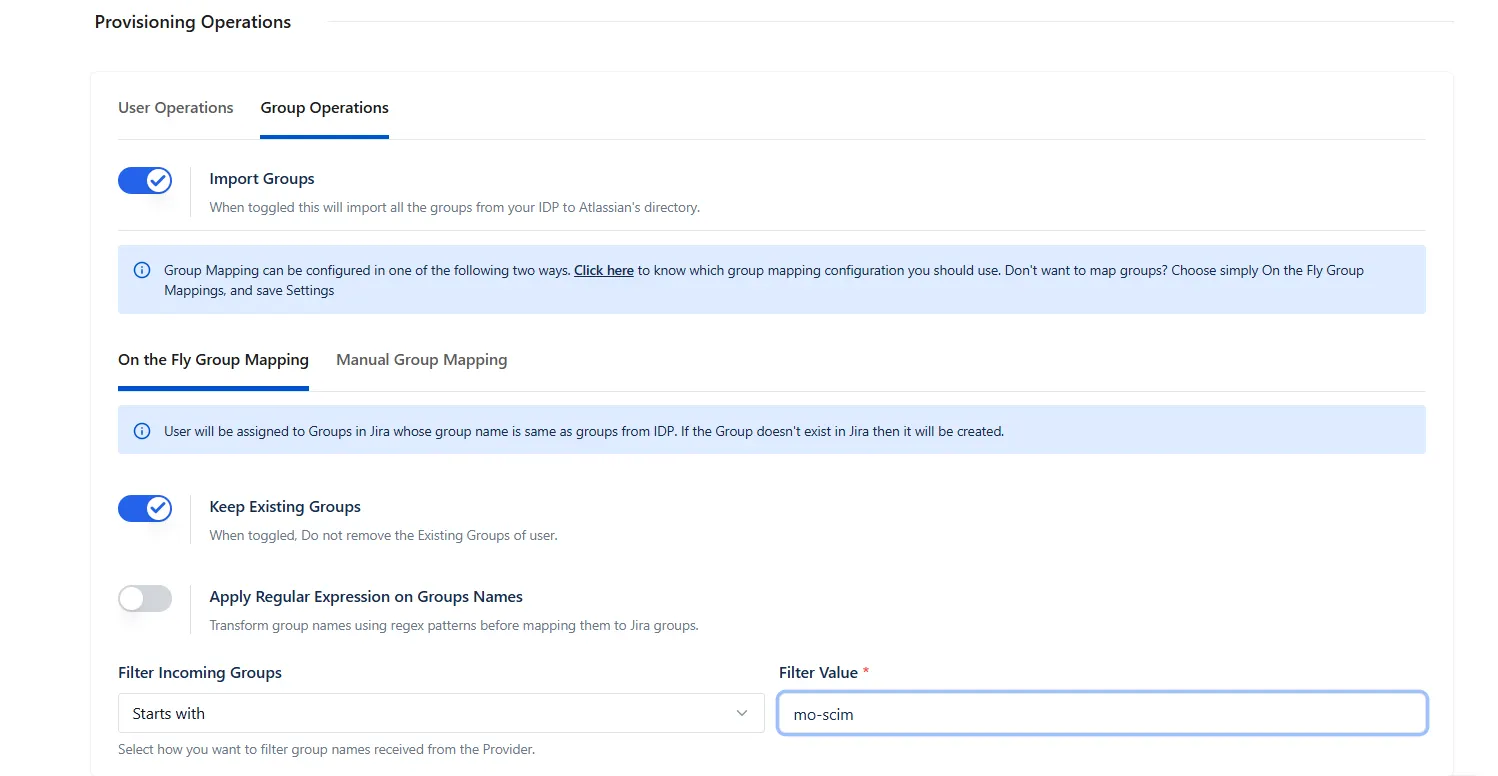Enable Apply Regular Expression on Groups Names
The image size is (1498, 776).
pyautogui.click(x=145, y=599)
